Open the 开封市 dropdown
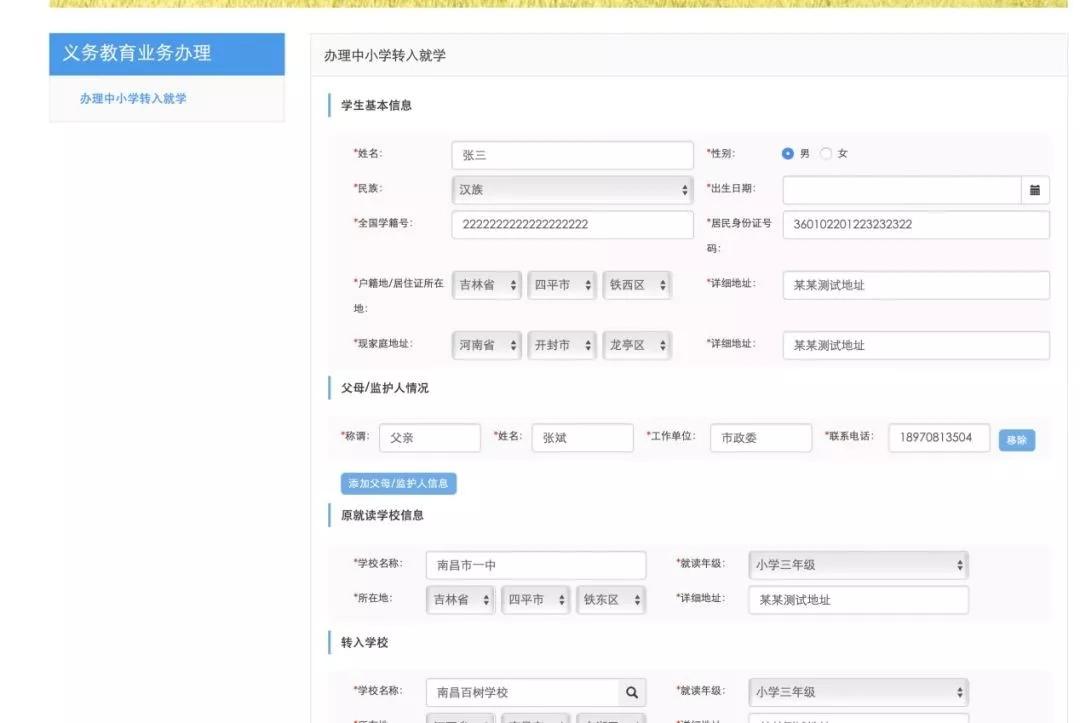Screen dimensions: 1080x723 click(561, 344)
